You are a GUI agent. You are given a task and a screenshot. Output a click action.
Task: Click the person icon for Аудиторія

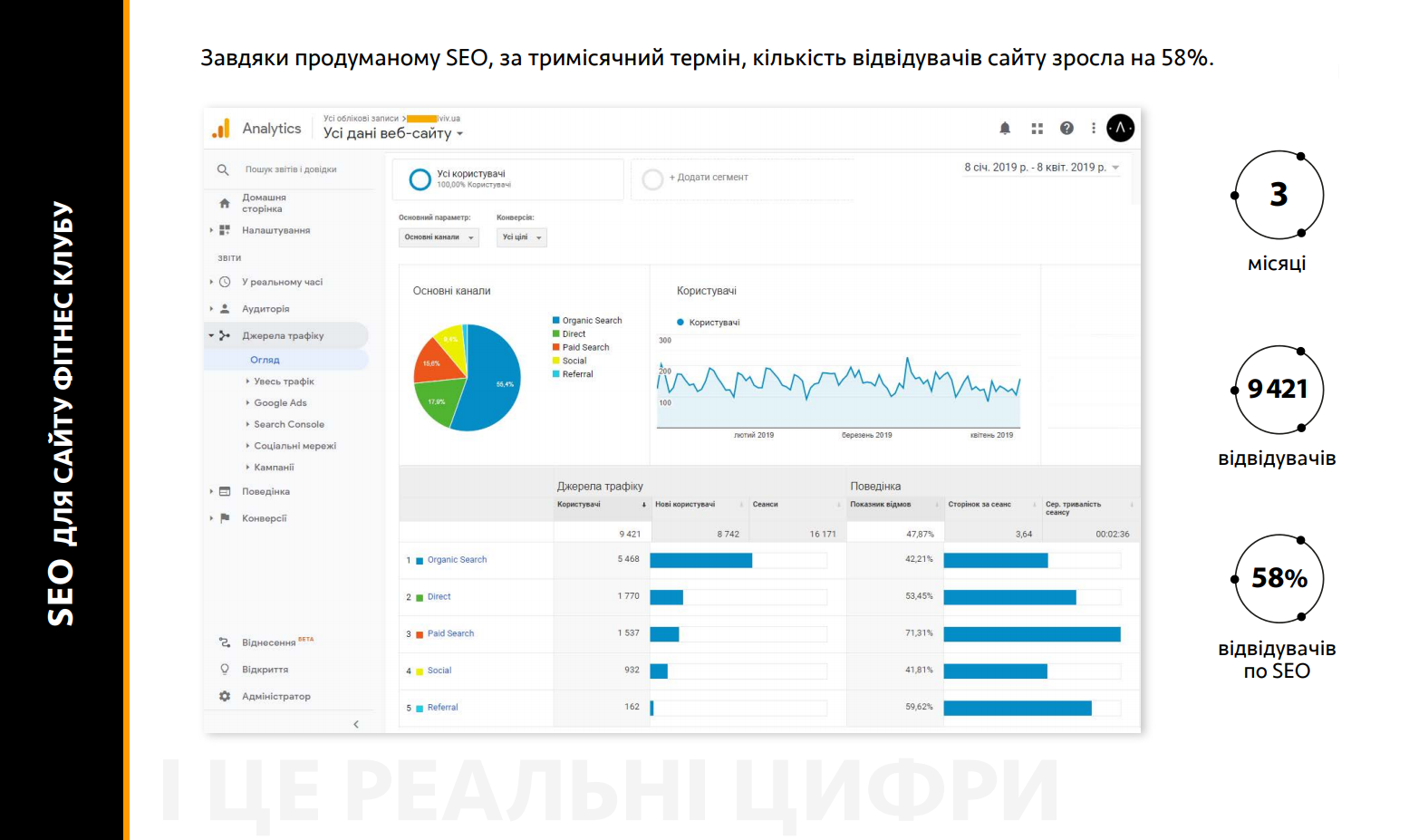pyautogui.click(x=225, y=309)
